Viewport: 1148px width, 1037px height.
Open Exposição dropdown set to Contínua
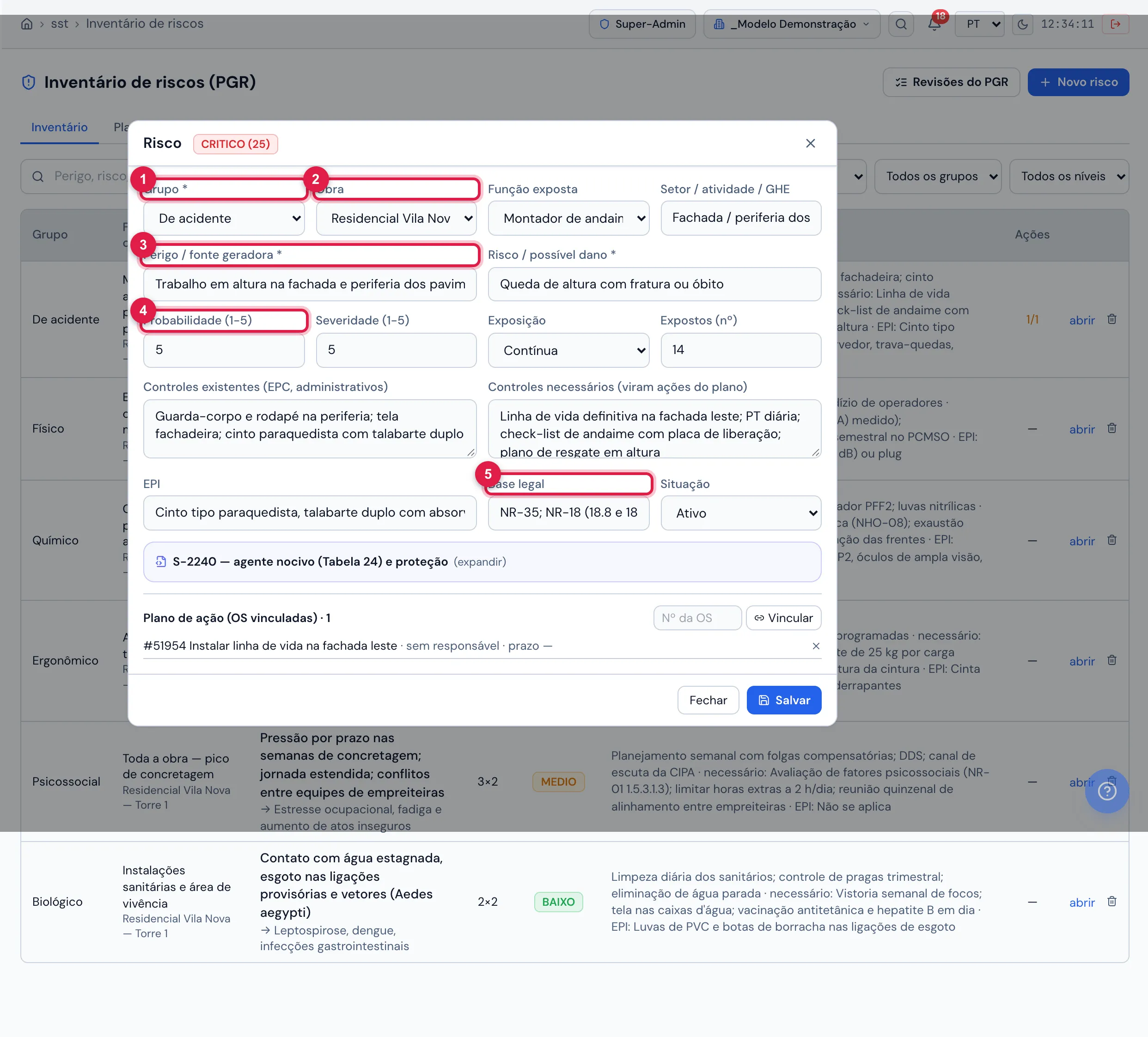pyautogui.click(x=568, y=350)
